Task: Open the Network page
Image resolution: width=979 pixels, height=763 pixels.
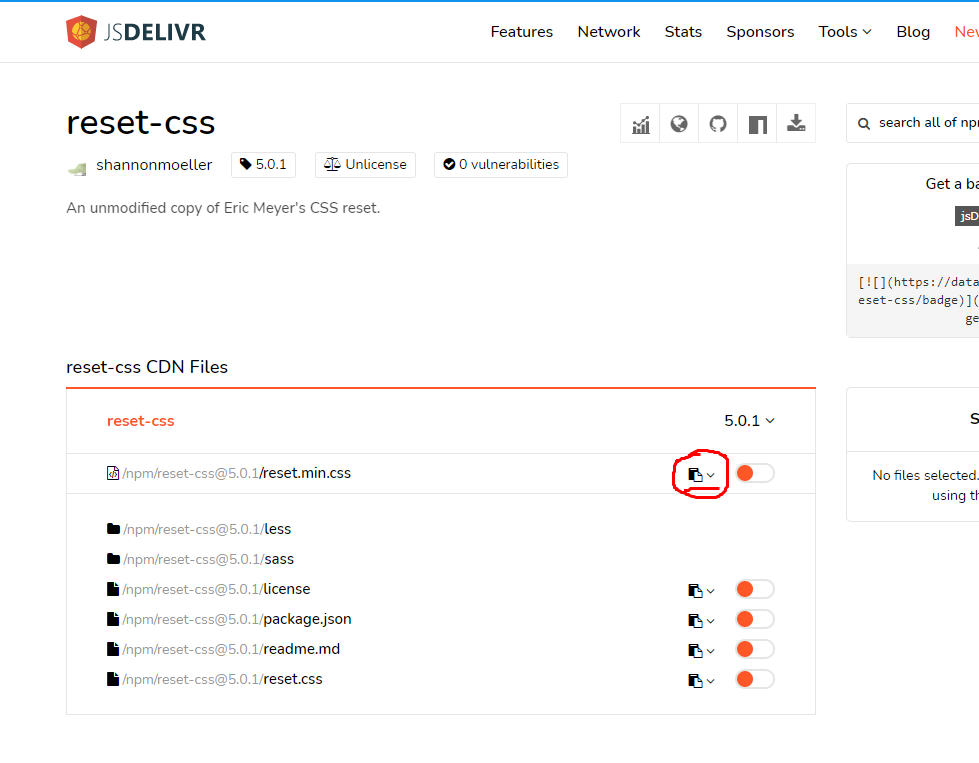Action: tap(609, 32)
